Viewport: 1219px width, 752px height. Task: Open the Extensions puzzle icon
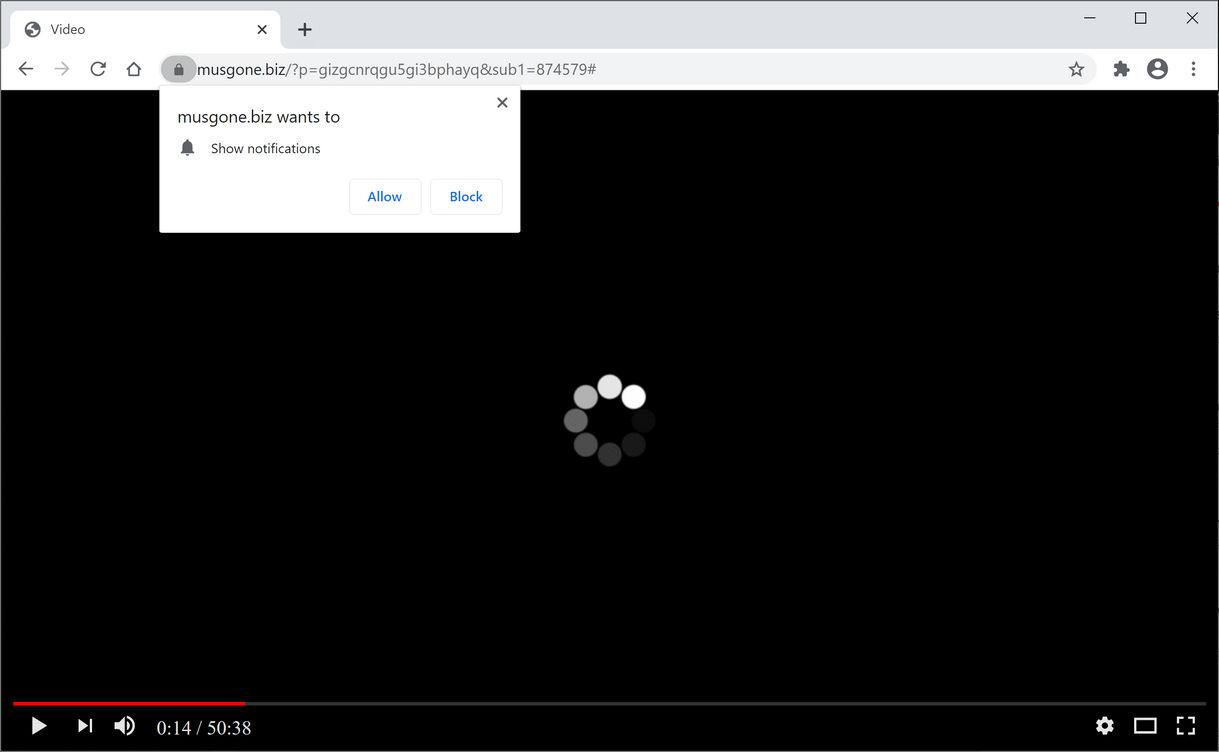tap(1121, 69)
